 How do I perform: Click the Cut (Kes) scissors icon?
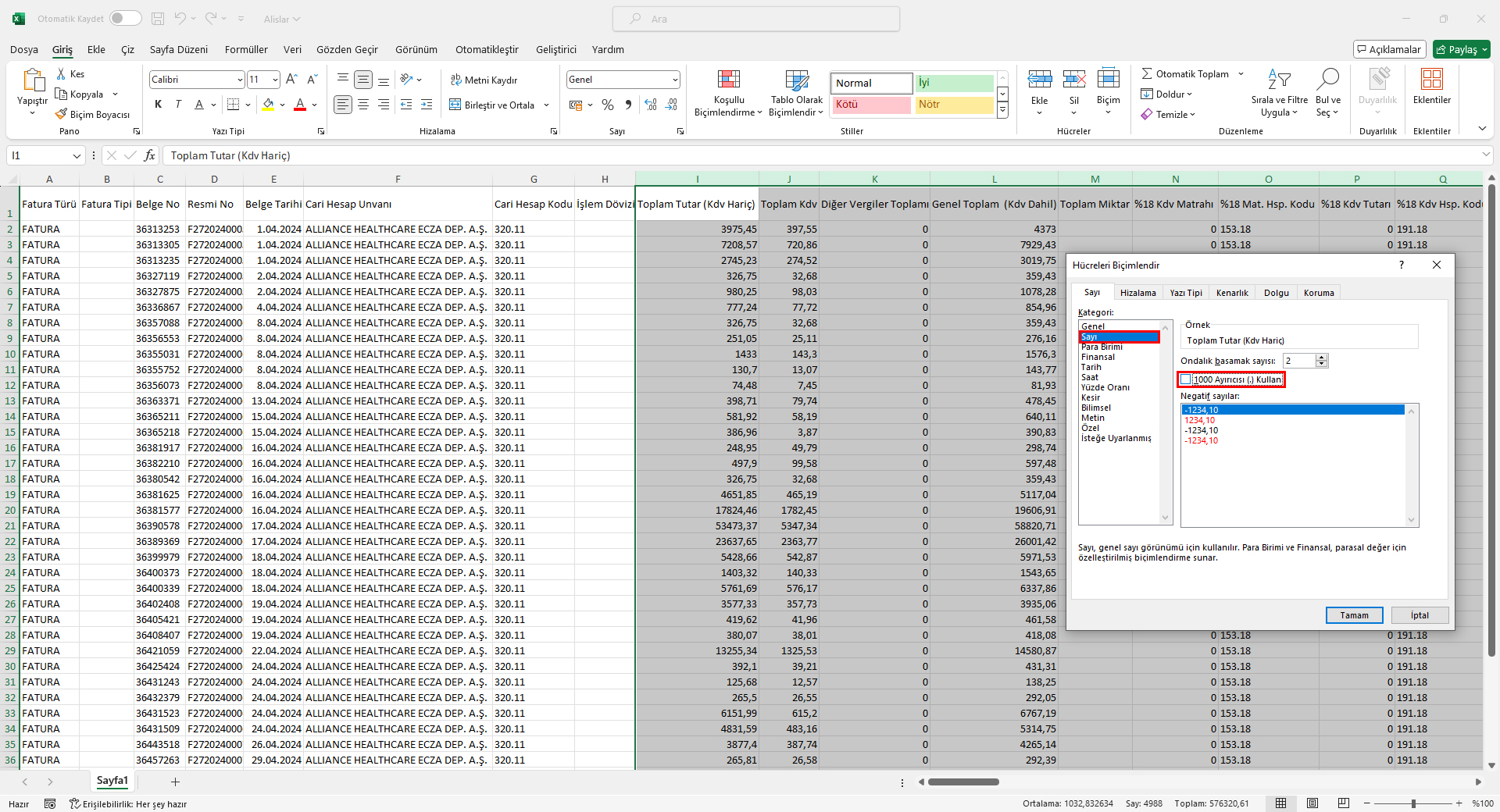point(61,73)
